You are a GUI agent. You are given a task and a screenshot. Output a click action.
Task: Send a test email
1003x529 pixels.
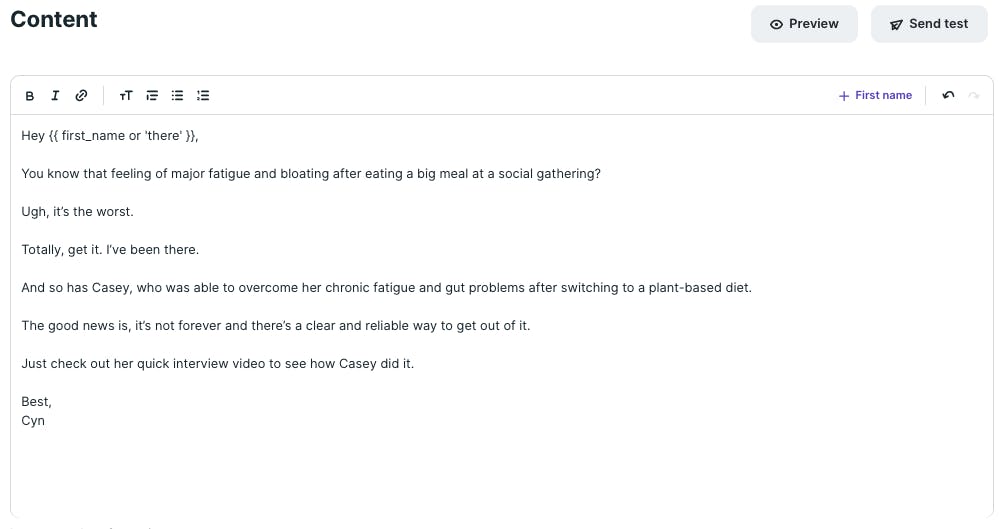coord(929,24)
